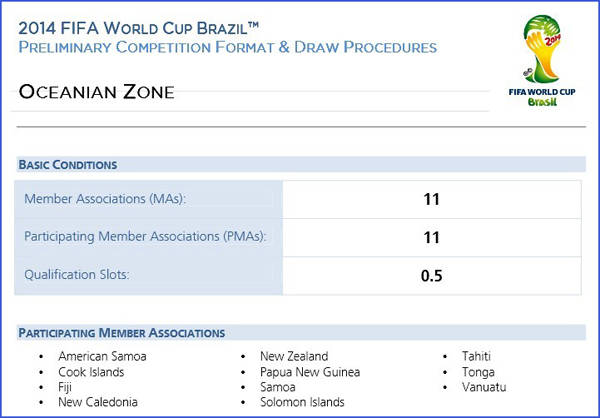Click the 2014 FIFA World Cup Brazil title
Image resolution: width=600 pixels, height=418 pixels.
139,28
